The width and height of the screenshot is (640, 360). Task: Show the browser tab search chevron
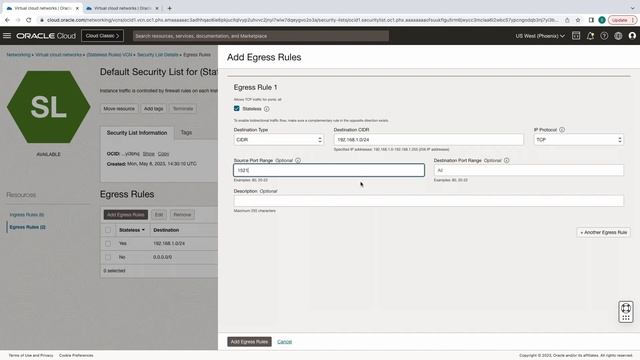coord(632,8)
